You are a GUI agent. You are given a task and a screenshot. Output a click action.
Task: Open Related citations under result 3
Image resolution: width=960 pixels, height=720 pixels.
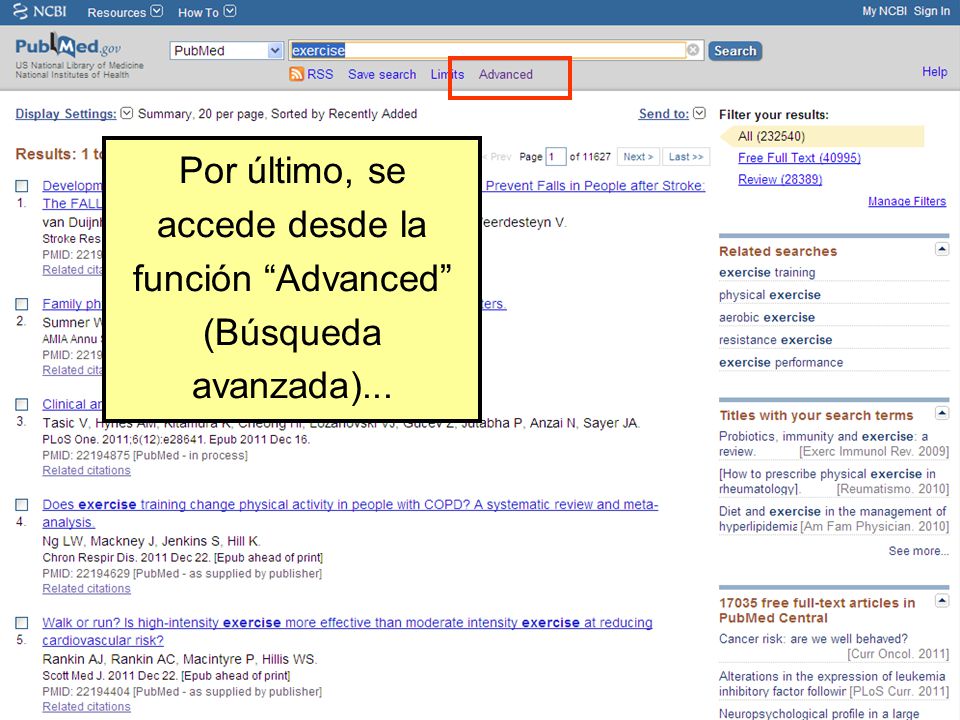pos(86,470)
